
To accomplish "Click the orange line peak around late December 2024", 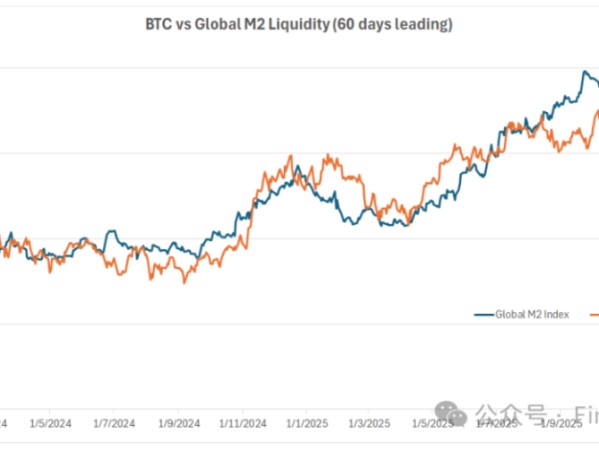I will [291, 155].
